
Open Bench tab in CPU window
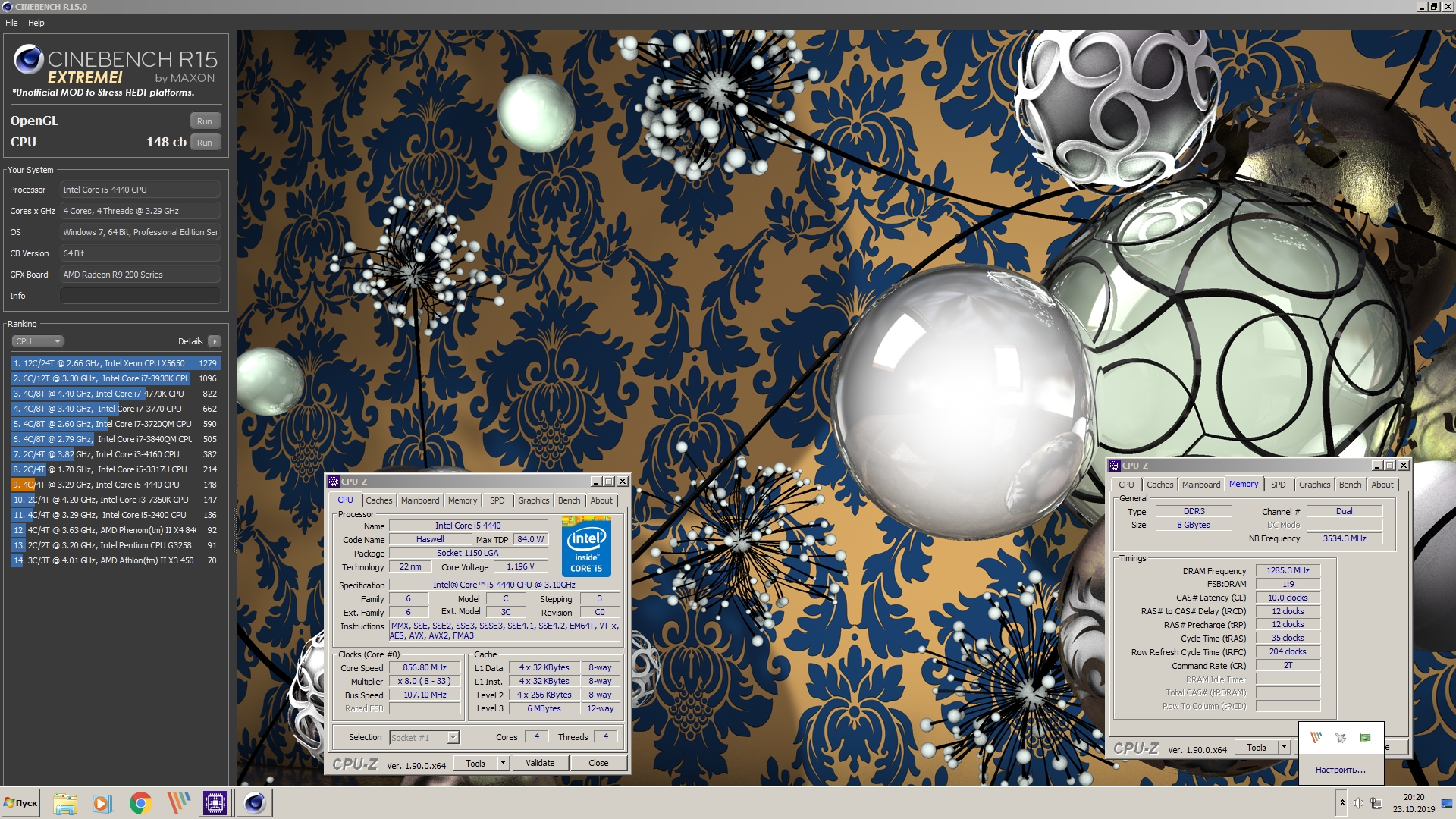pyautogui.click(x=570, y=500)
